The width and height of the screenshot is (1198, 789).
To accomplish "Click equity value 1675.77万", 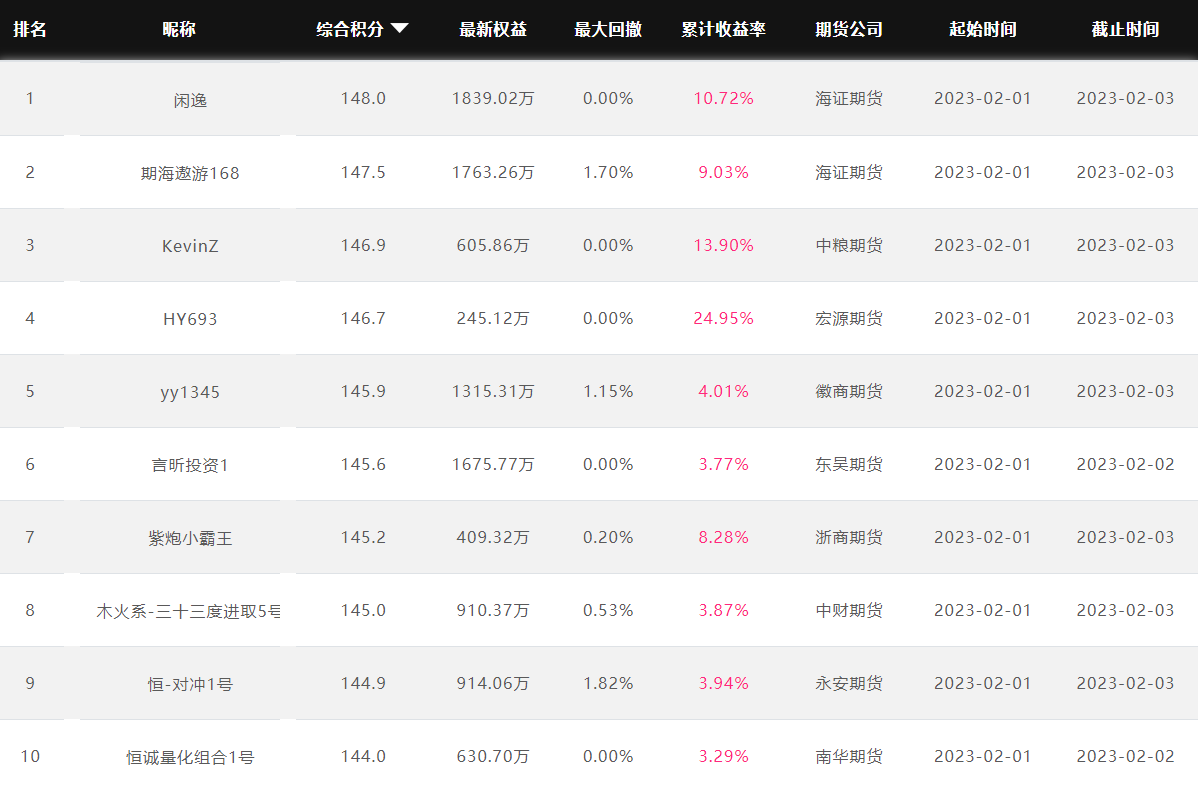I will pos(493,464).
